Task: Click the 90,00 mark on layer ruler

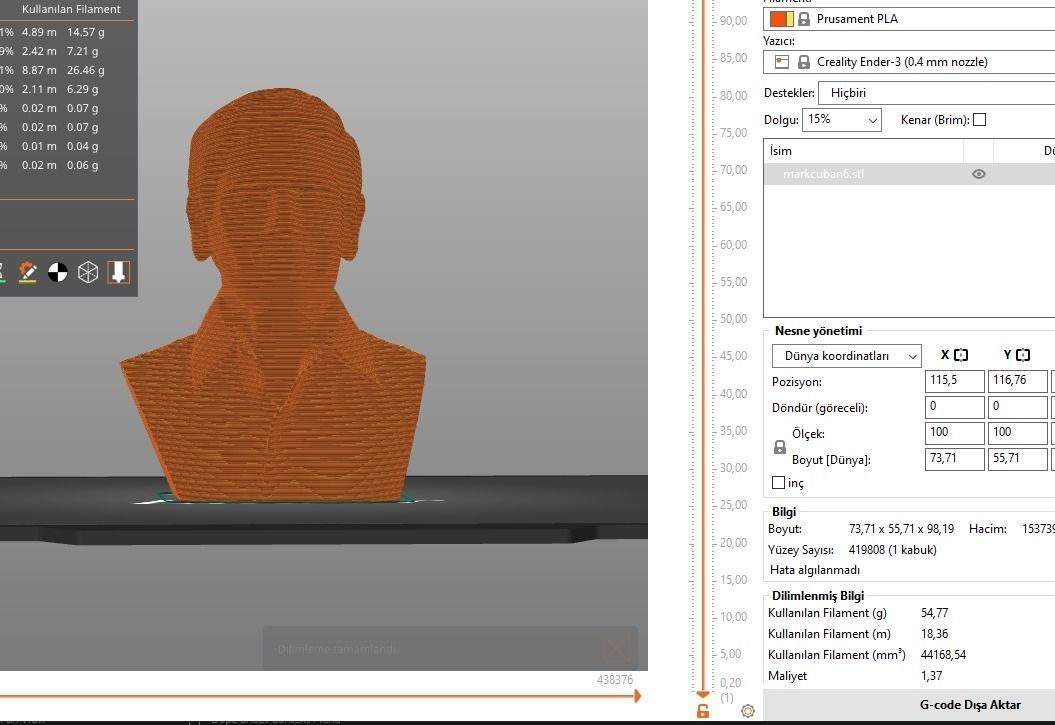Action: coord(733,21)
